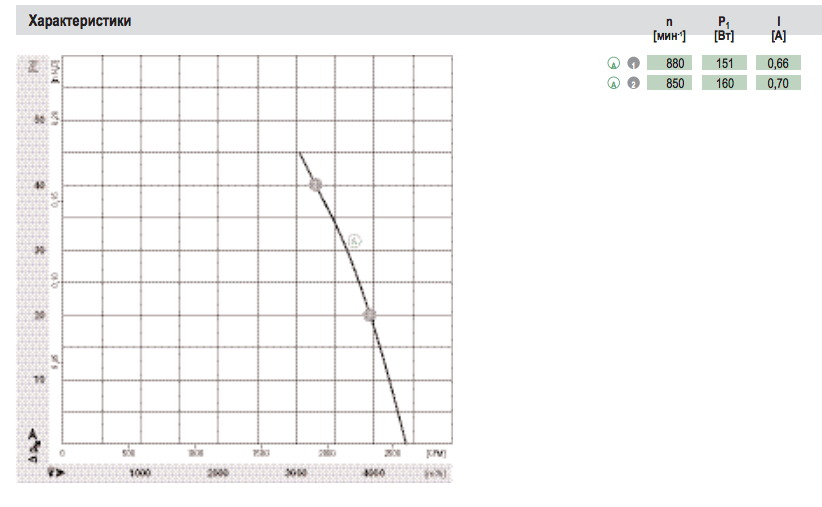822x507 pixels.
Task: Click the "500" label on the CFM axis
Action: [x=128, y=453]
